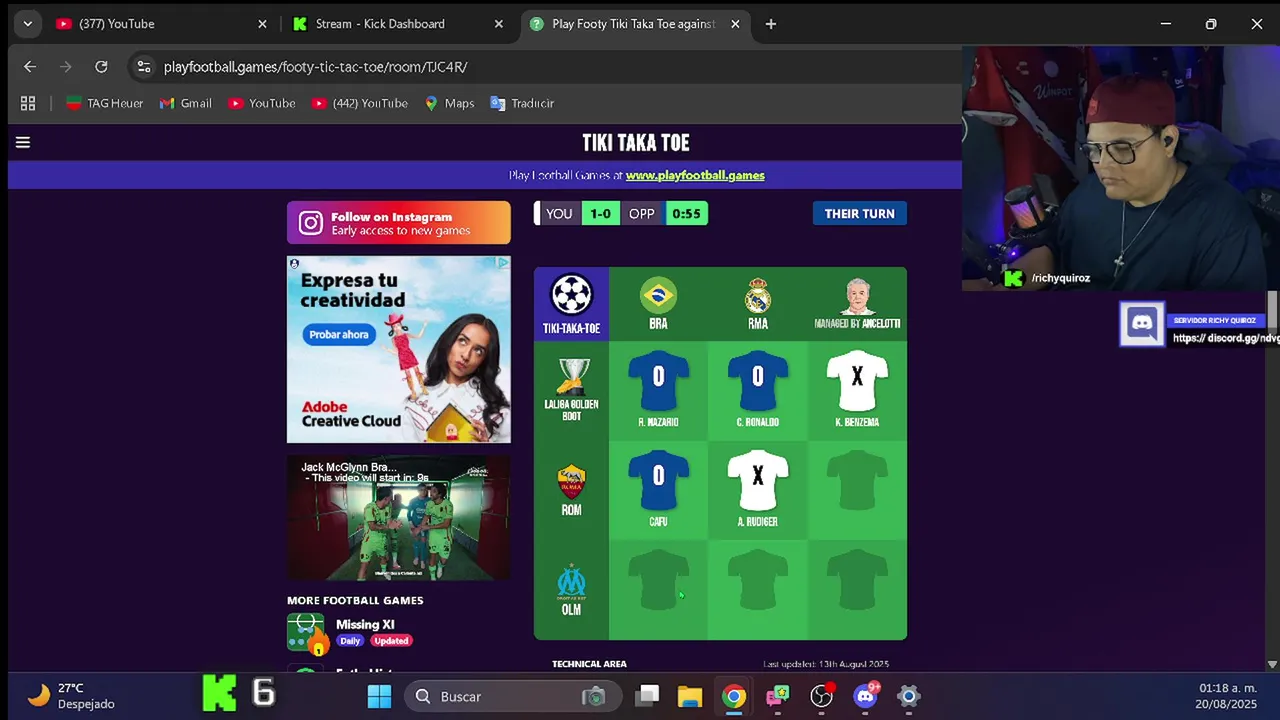Open the tab search dropdown arrow

[x=27, y=24]
